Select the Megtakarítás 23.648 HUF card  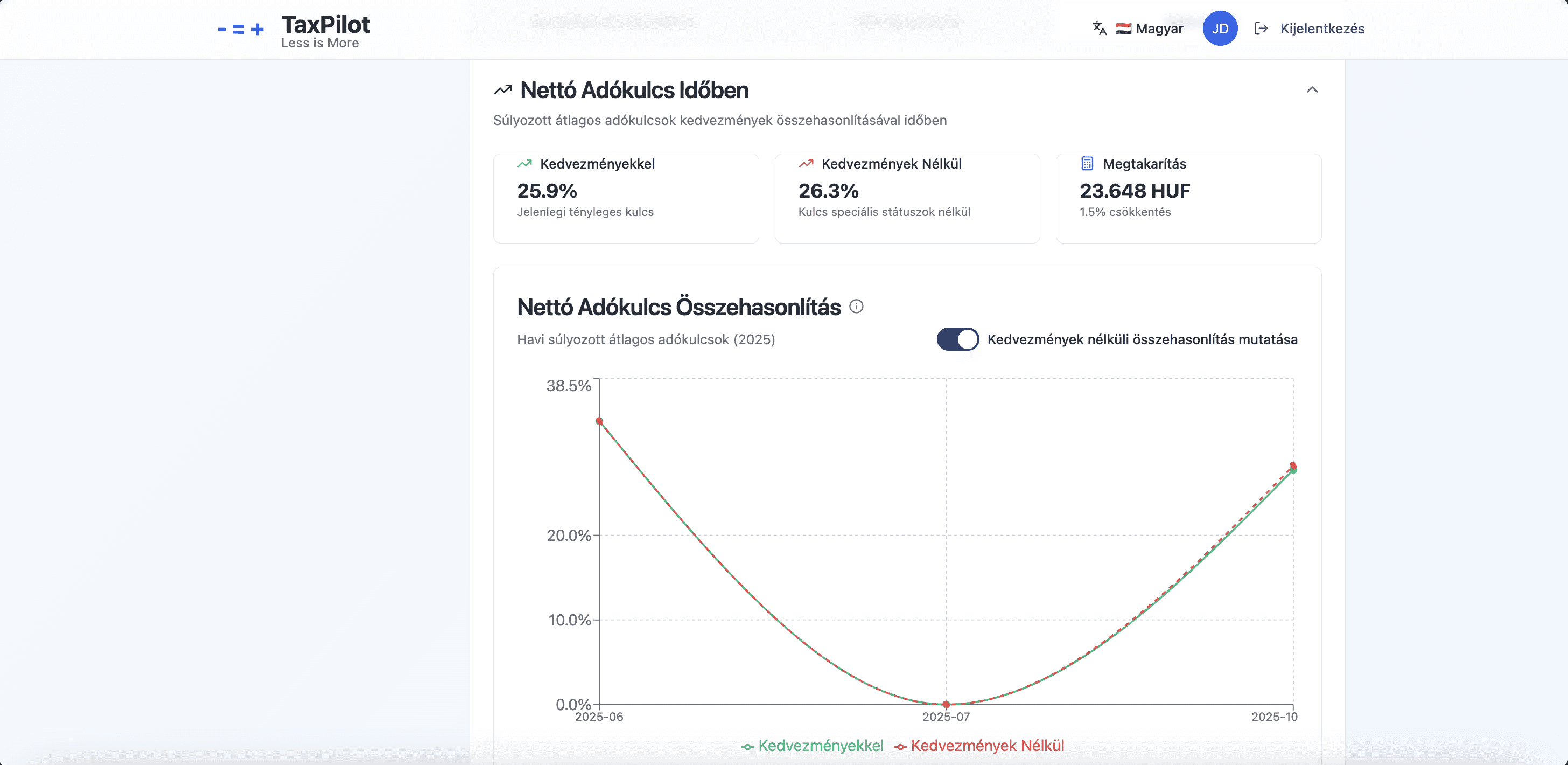[x=1188, y=199]
